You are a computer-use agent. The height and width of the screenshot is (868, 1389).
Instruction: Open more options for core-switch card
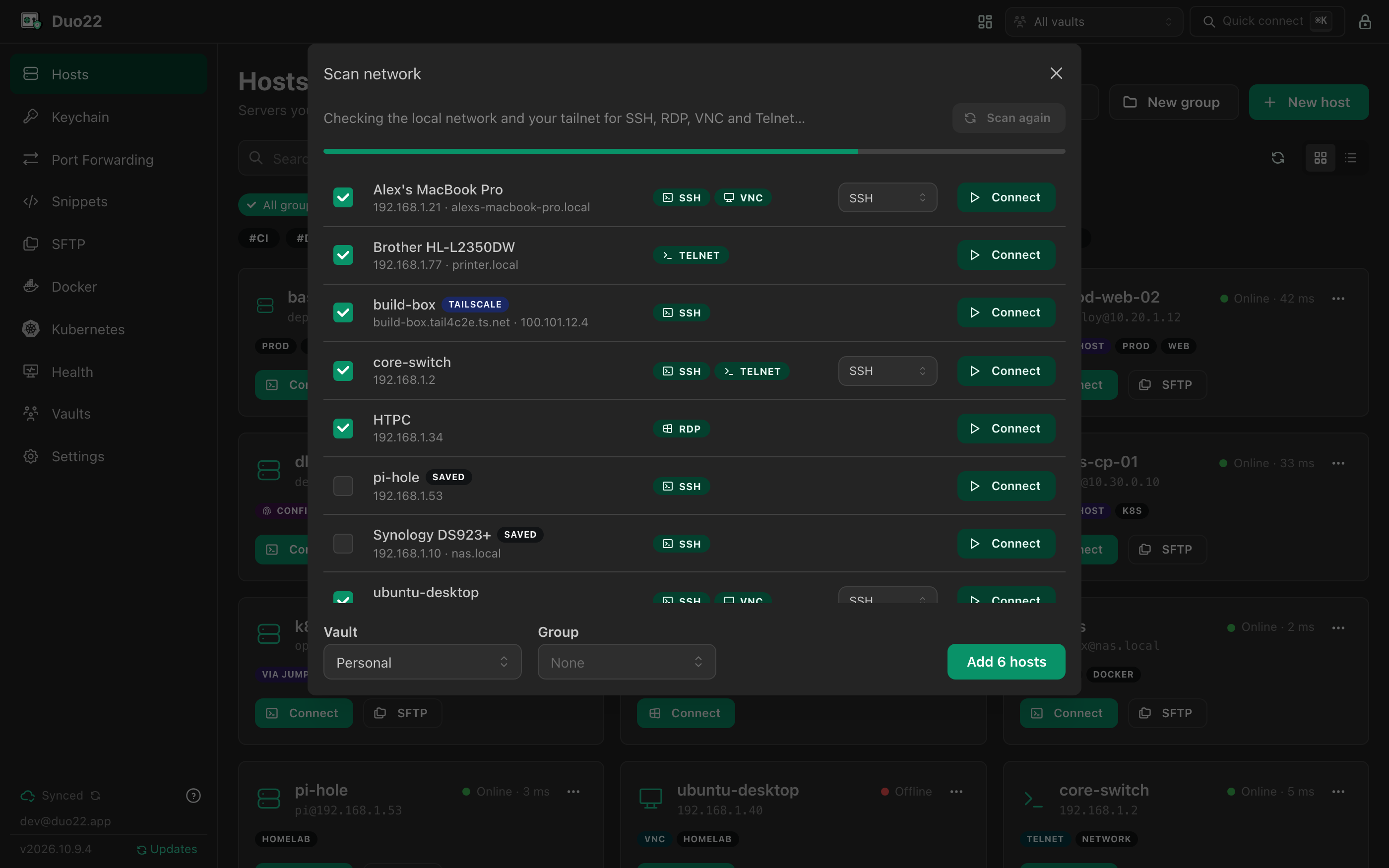coord(1338,792)
